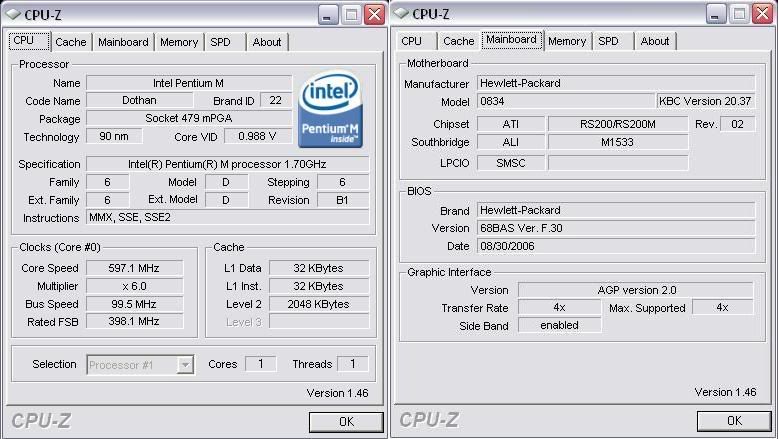Click CPU-Z title bar icon in right window
778x439 pixels.
(401, 13)
